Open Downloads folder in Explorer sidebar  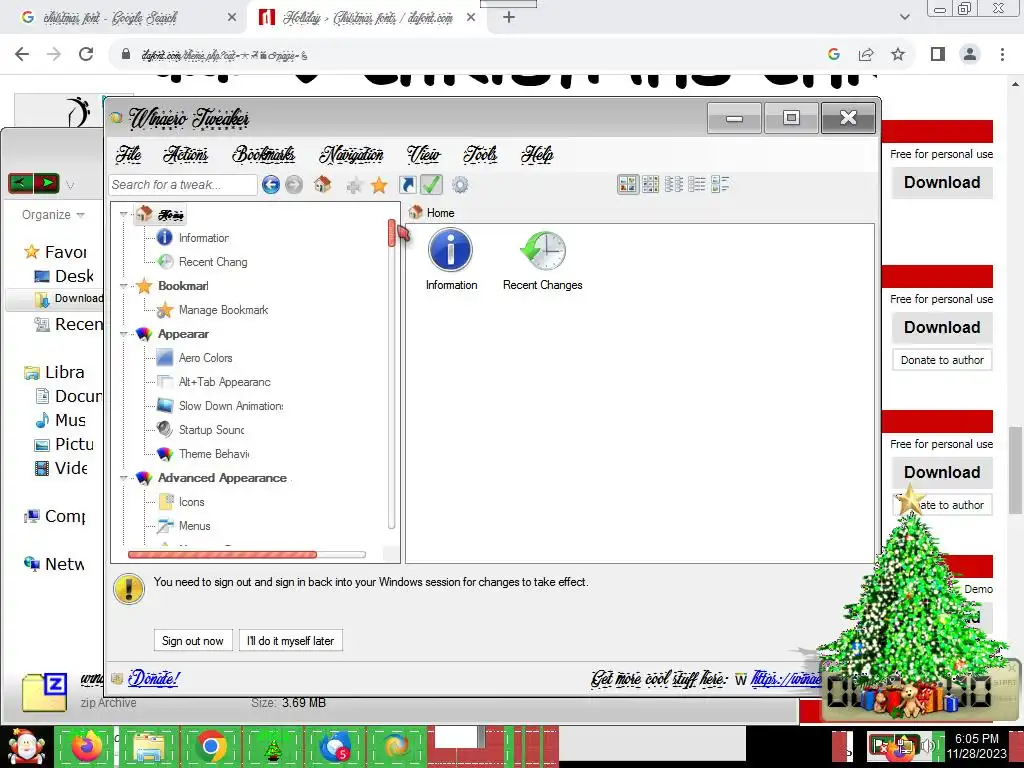point(69,298)
